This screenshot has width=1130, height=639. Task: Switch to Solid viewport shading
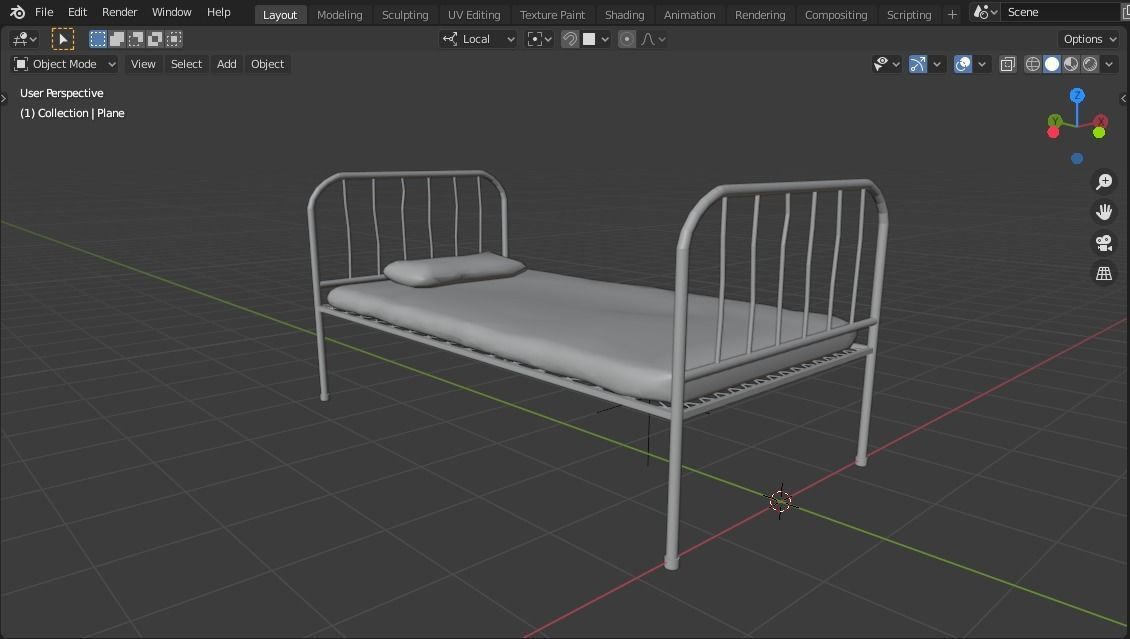coord(1052,64)
